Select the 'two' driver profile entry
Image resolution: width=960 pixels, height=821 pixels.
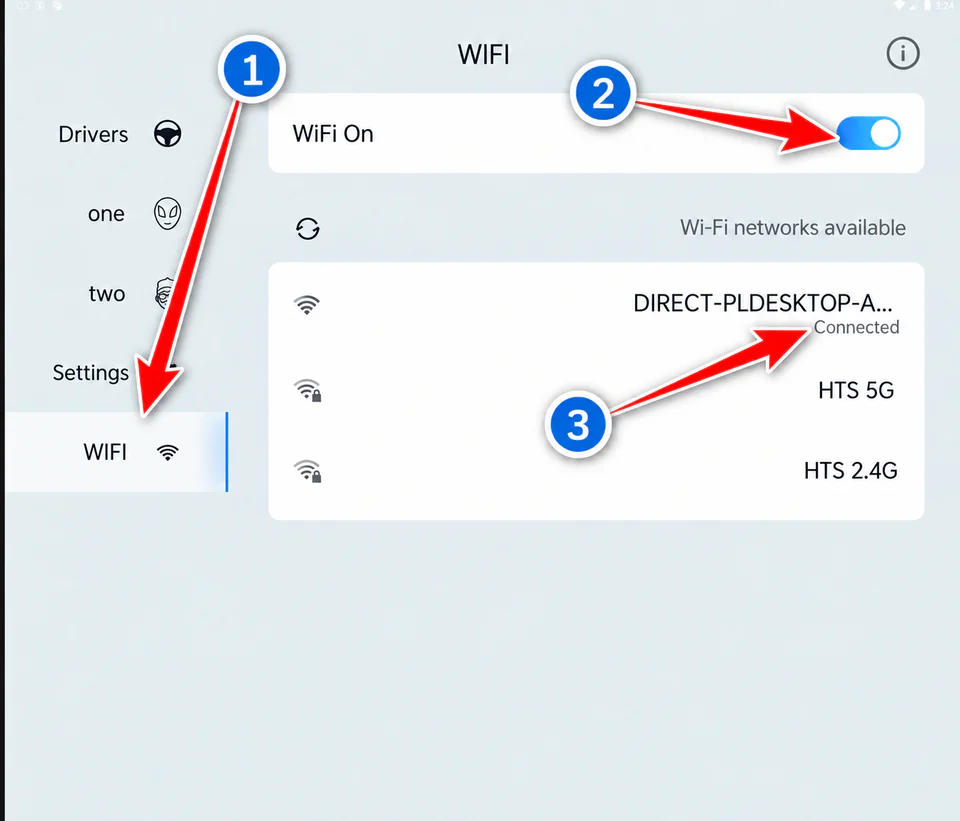[x=116, y=293]
